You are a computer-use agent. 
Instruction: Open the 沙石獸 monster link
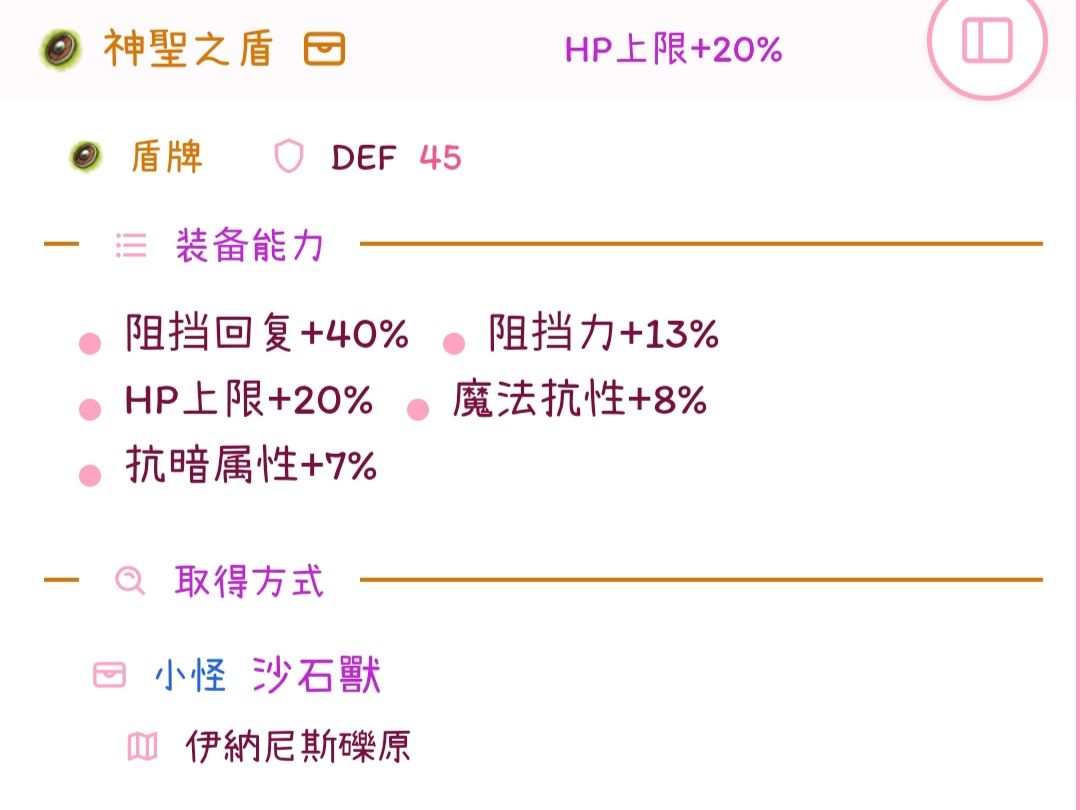tap(316, 676)
